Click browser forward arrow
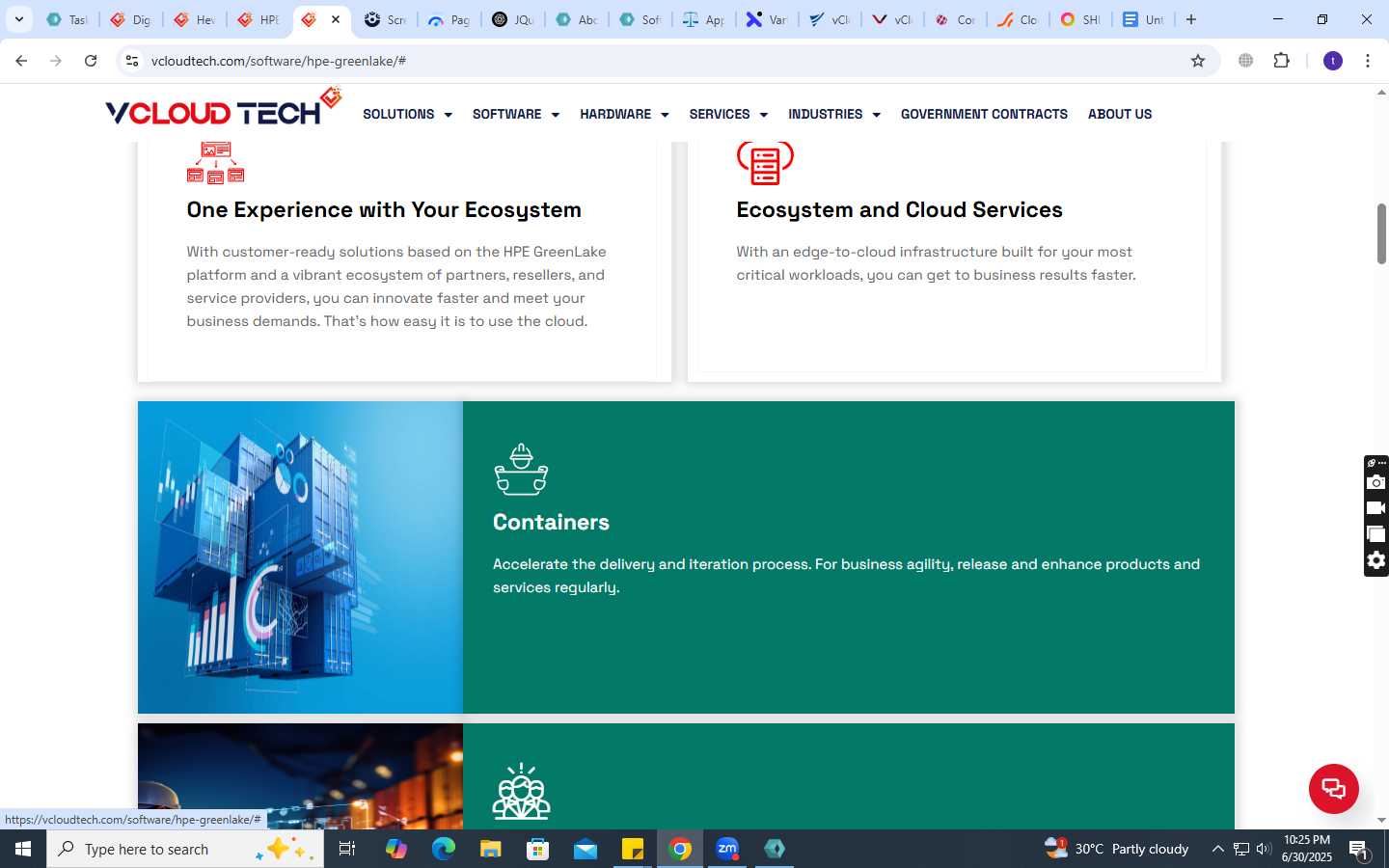Screen dimensions: 1389x868 (56, 61)
